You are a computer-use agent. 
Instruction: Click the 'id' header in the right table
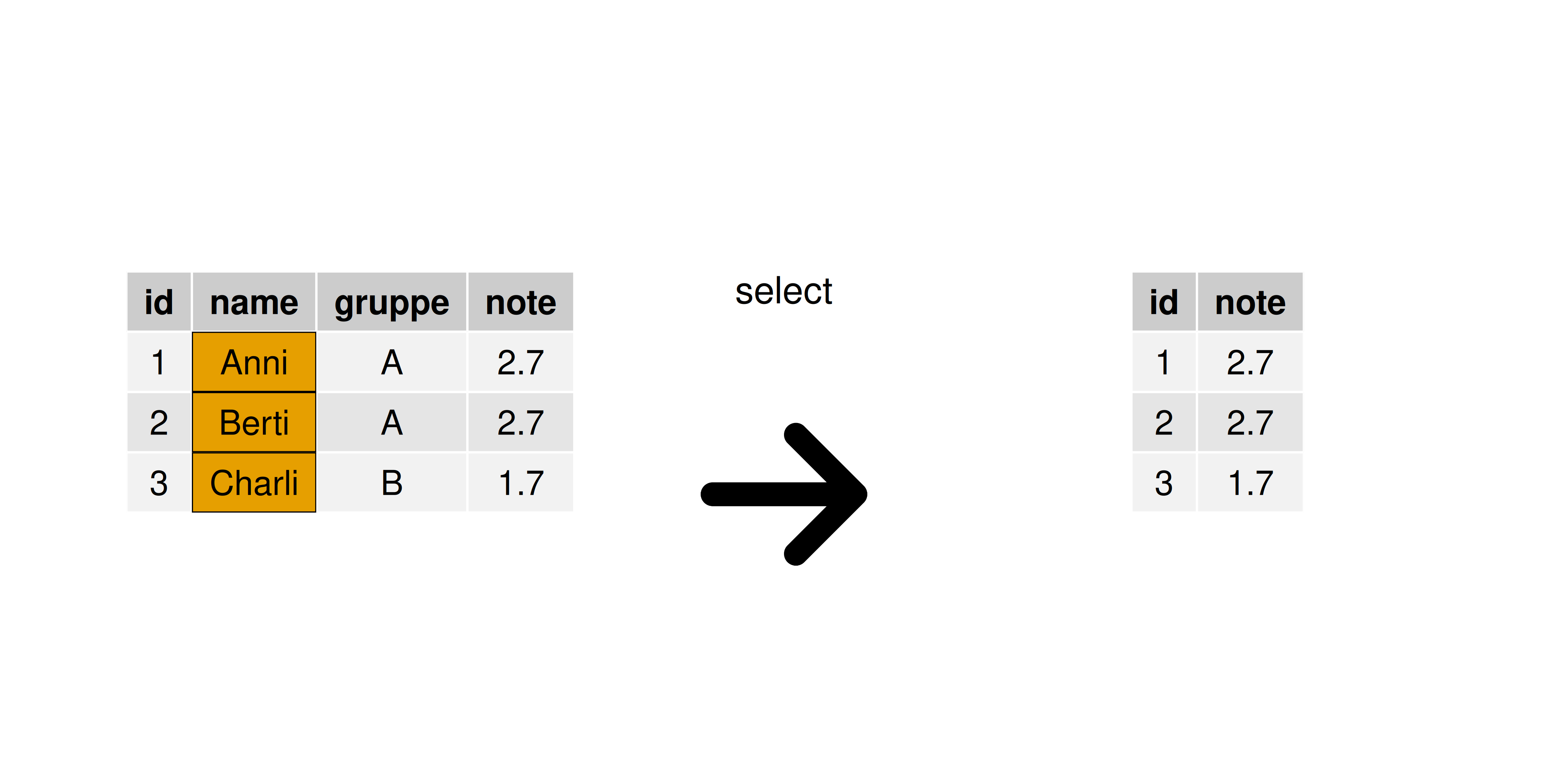click(1163, 302)
